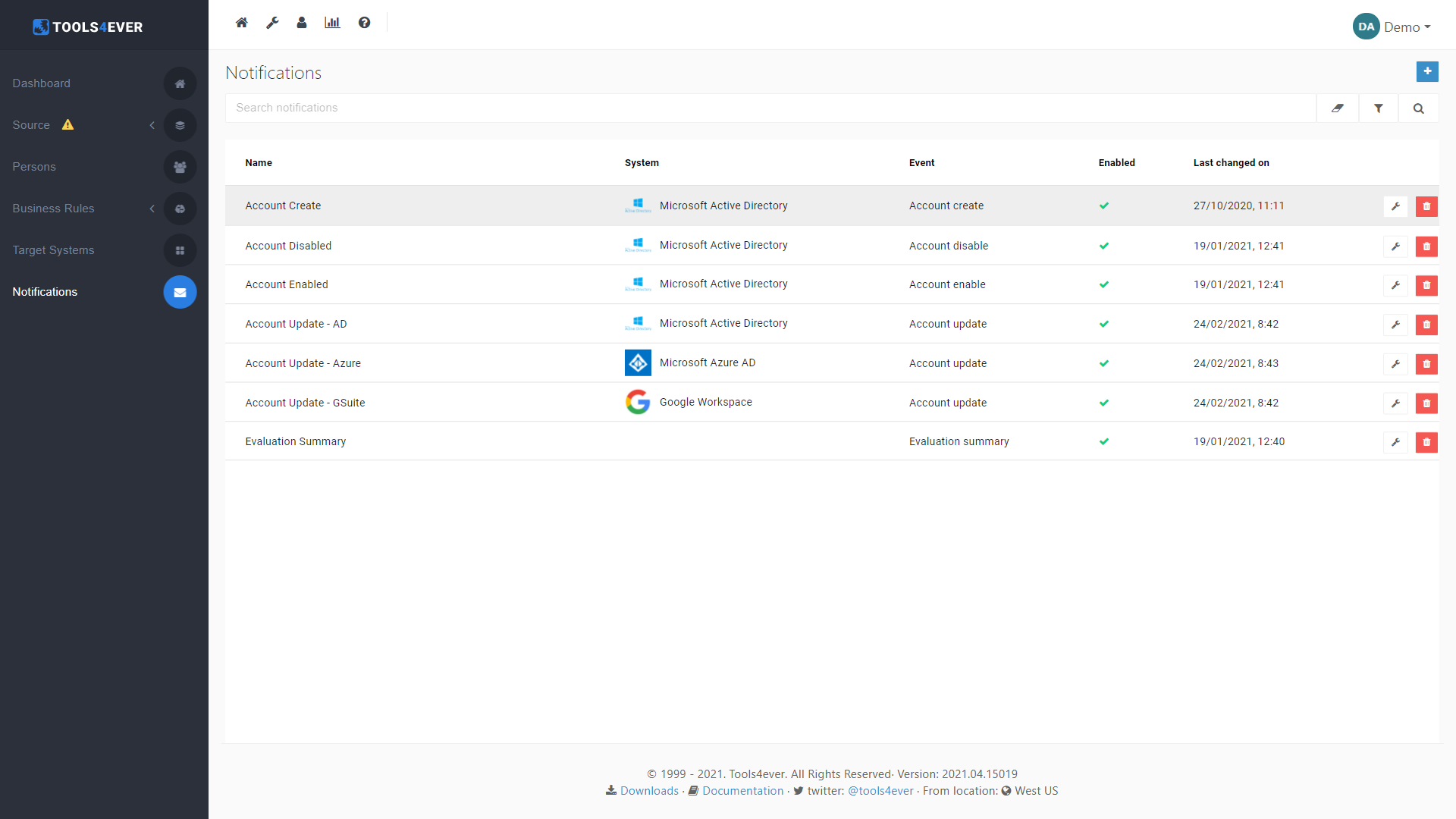Open the wrench configuration icon in top toolbar
The width and height of the screenshot is (1456, 819).
[272, 23]
